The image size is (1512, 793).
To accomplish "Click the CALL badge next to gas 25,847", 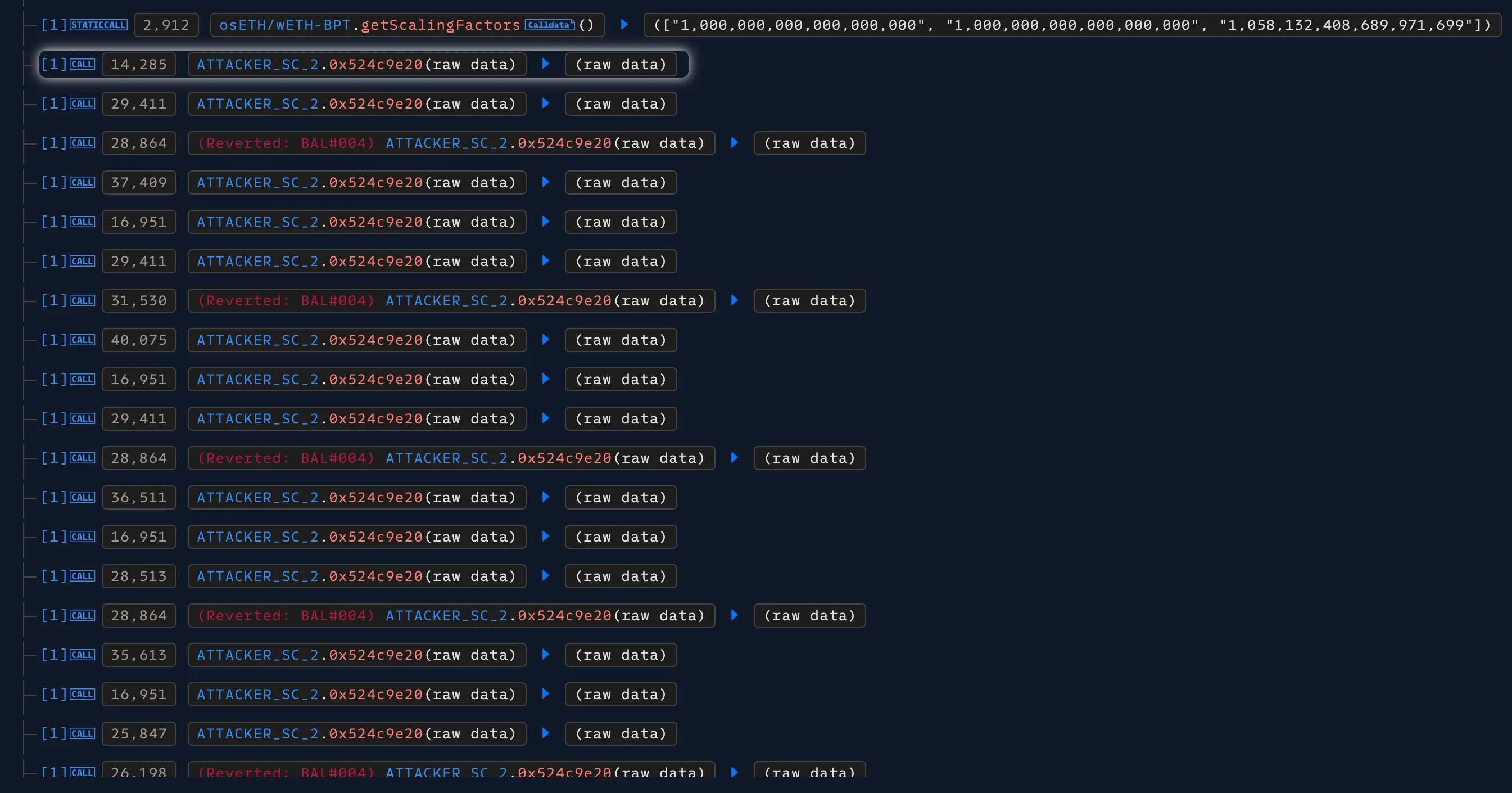I will [x=83, y=734].
